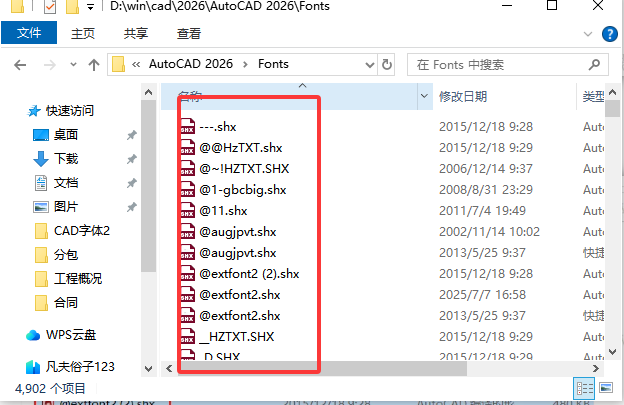Open address bar history dropdown

point(370,65)
